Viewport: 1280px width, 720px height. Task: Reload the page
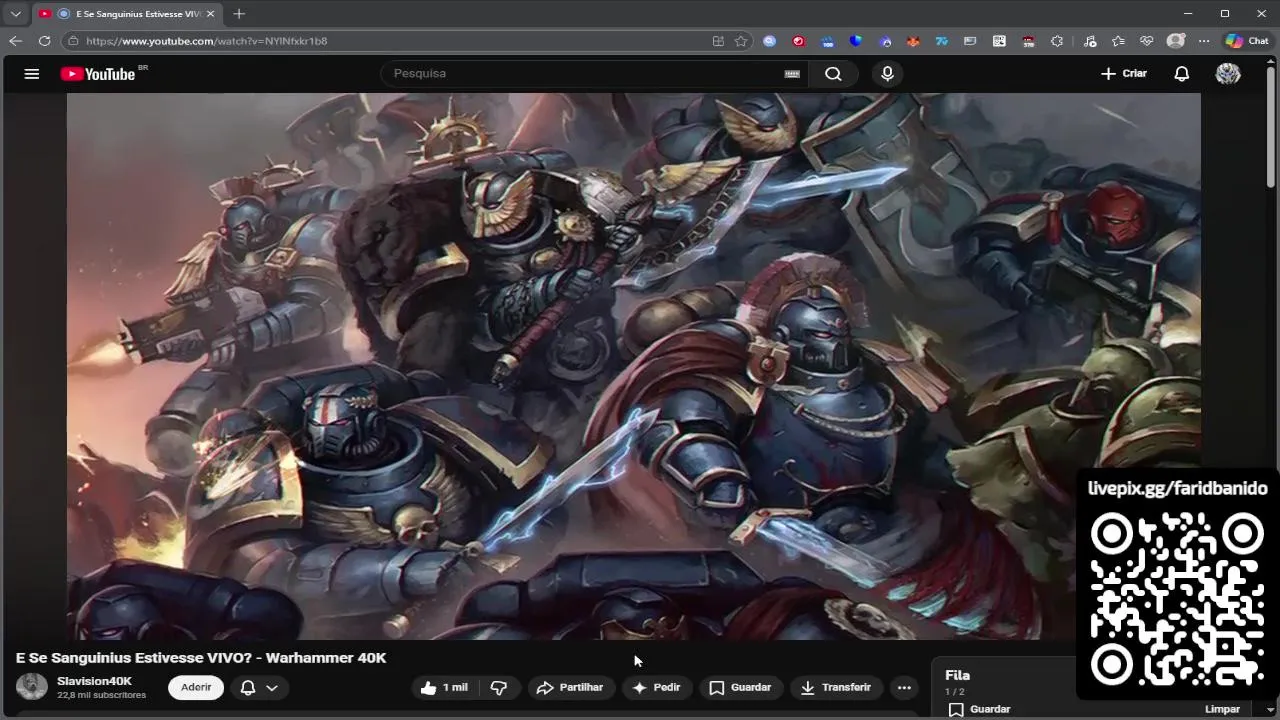(44, 41)
